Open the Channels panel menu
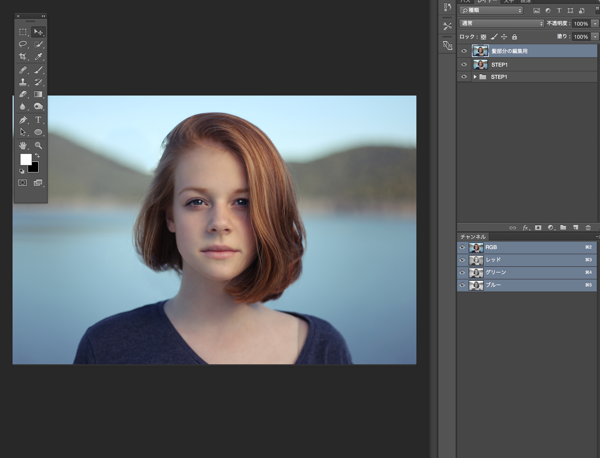The width and height of the screenshot is (600, 458). tap(597, 237)
